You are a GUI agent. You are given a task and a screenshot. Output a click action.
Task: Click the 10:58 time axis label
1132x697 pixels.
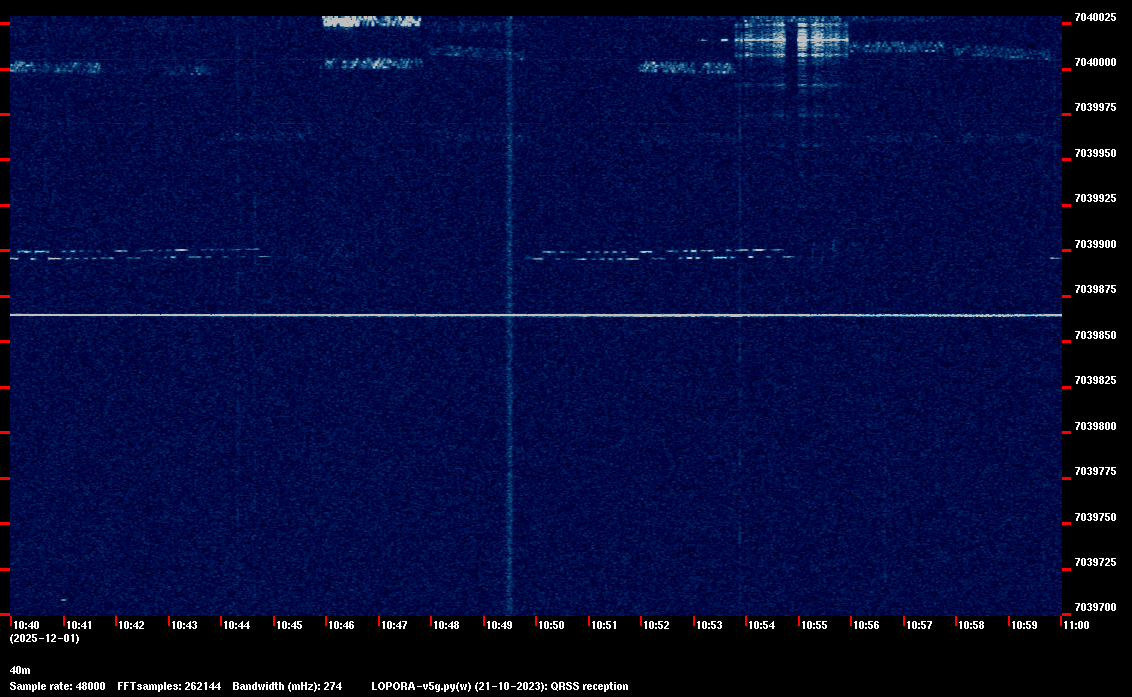[971, 625]
